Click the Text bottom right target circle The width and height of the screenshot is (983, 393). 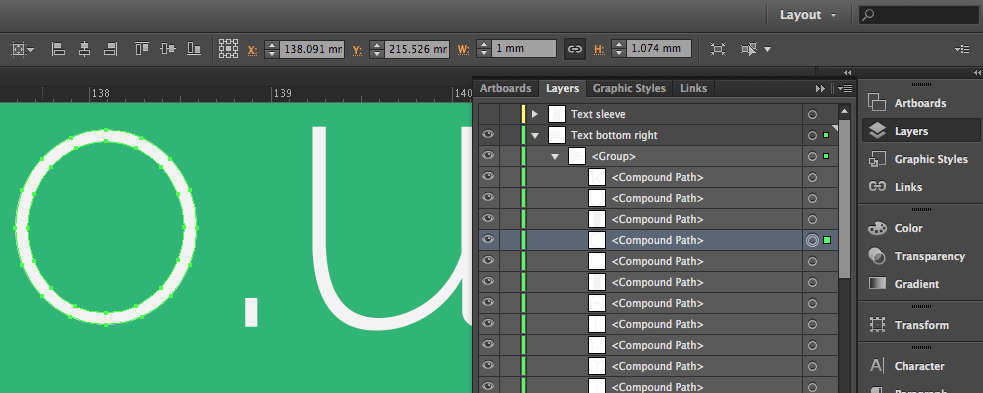point(812,135)
